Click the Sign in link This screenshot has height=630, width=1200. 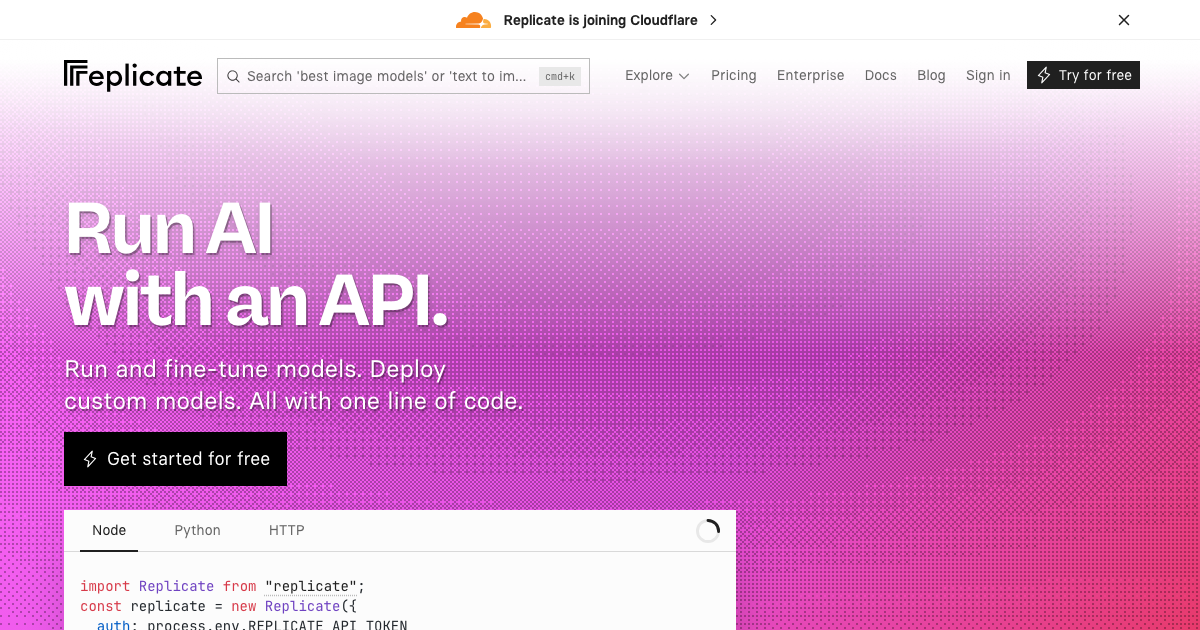(987, 75)
